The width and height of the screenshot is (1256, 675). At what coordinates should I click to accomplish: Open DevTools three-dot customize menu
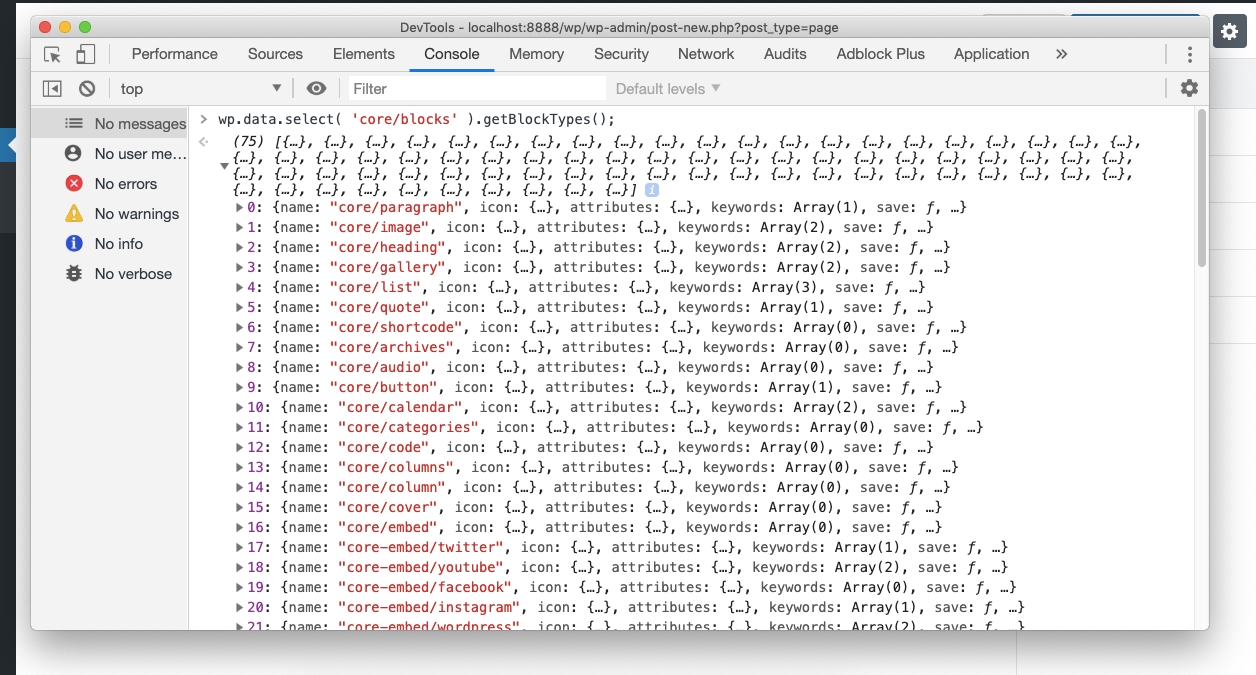[1189, 55]
